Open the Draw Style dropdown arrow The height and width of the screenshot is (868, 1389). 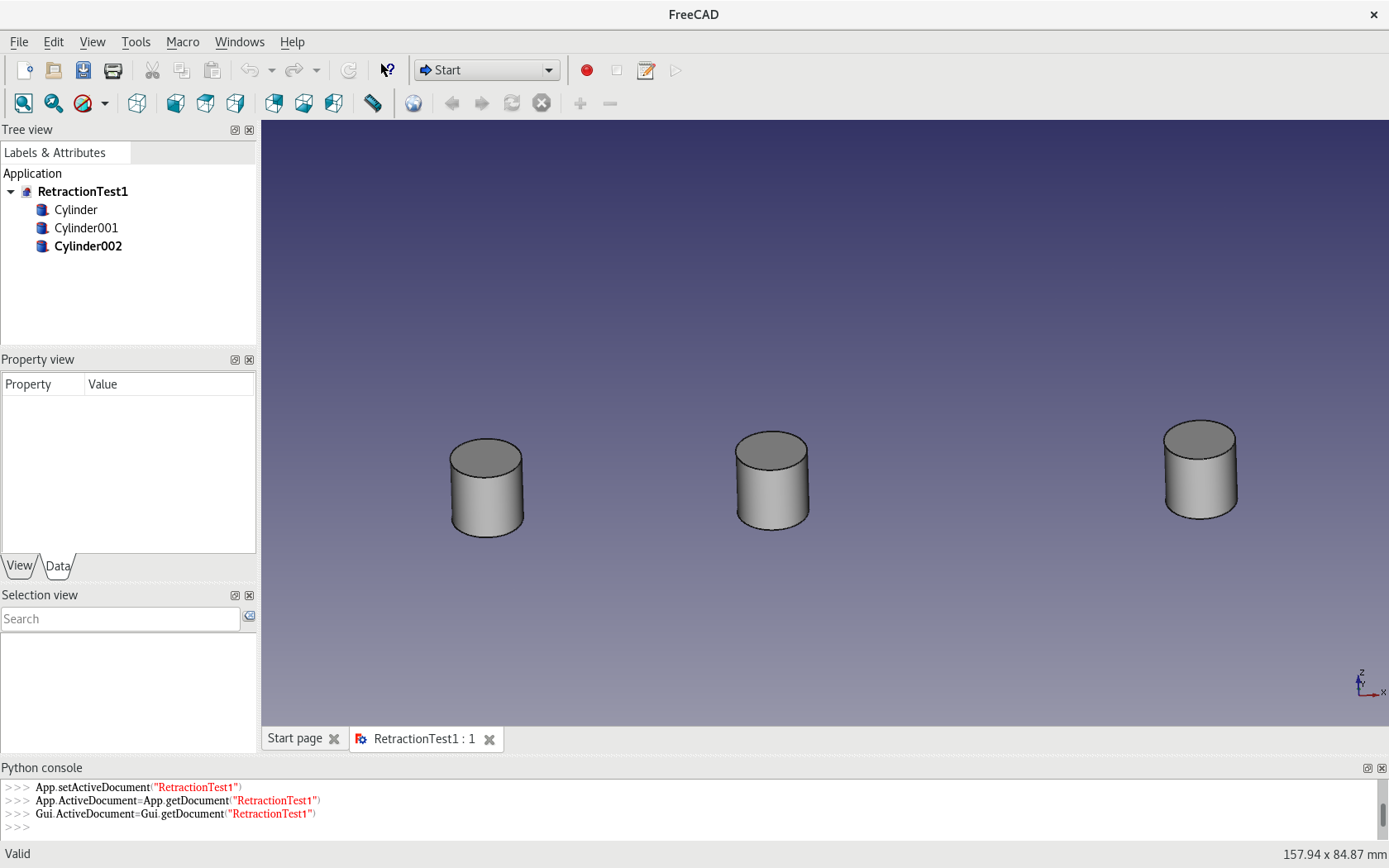105,103
